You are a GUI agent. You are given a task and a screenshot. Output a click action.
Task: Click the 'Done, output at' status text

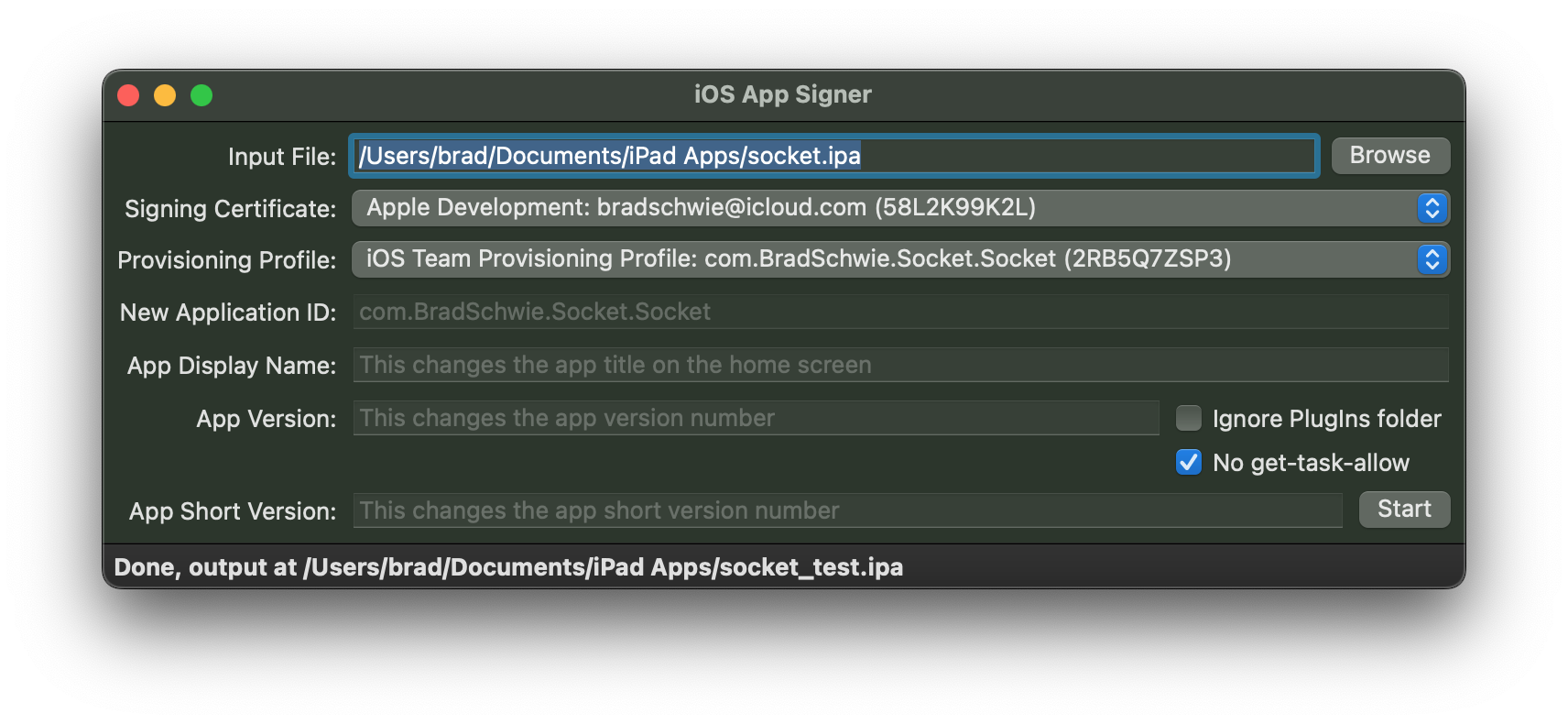508,567
